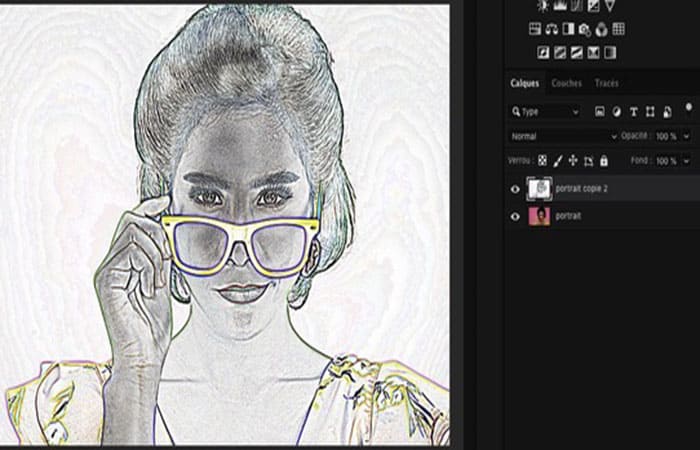
Task: Switch to the Tracés tab
Action: pos(606,83)
